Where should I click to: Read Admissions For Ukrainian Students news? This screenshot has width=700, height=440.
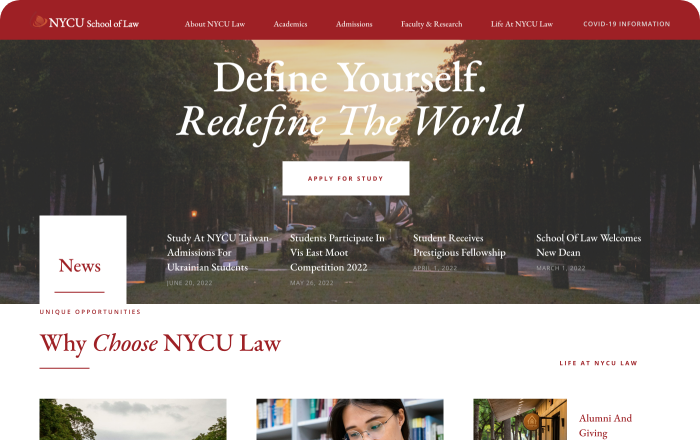pyautogui.click(x=219, y=253)
